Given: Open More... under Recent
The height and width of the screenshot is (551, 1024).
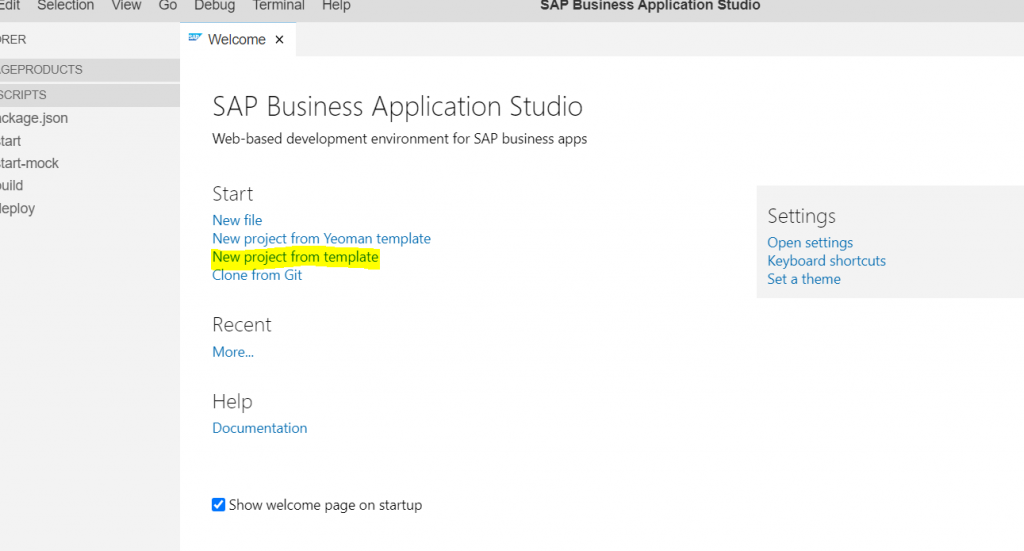Looking at the screenshot, I should (233, 352).
